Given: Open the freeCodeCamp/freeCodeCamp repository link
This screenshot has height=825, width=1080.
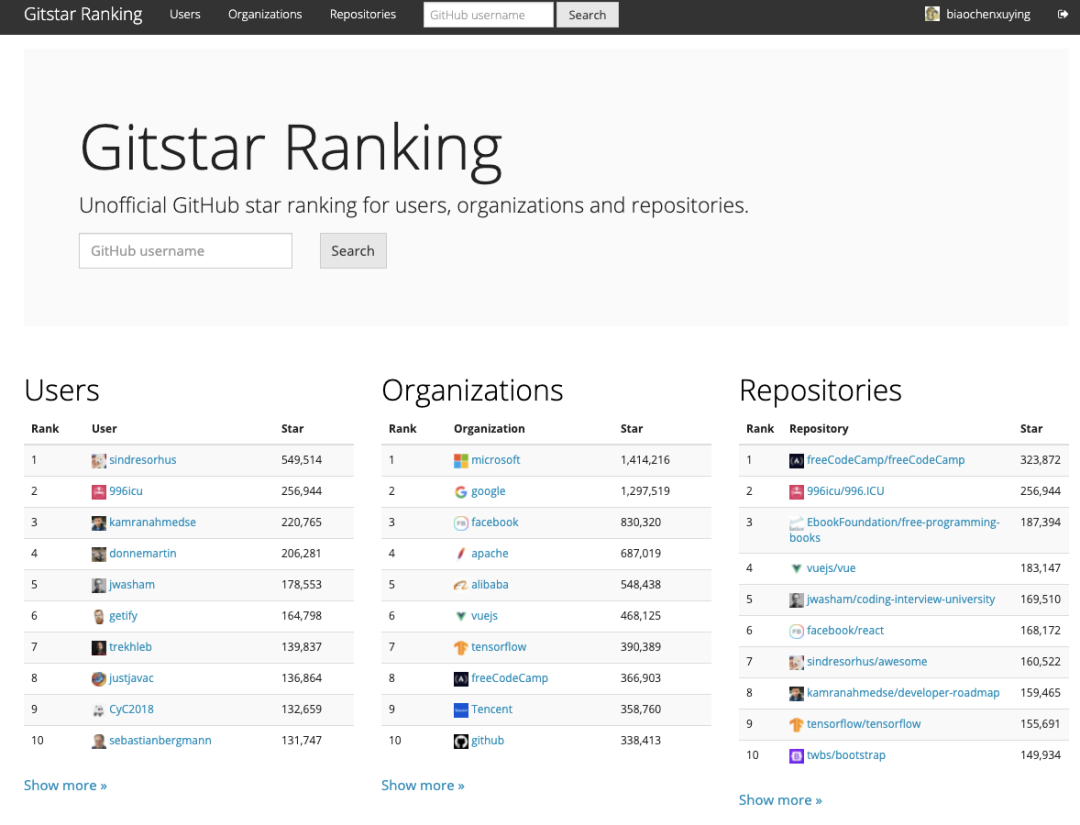Looking at the screenshot, I should [886, 460].
